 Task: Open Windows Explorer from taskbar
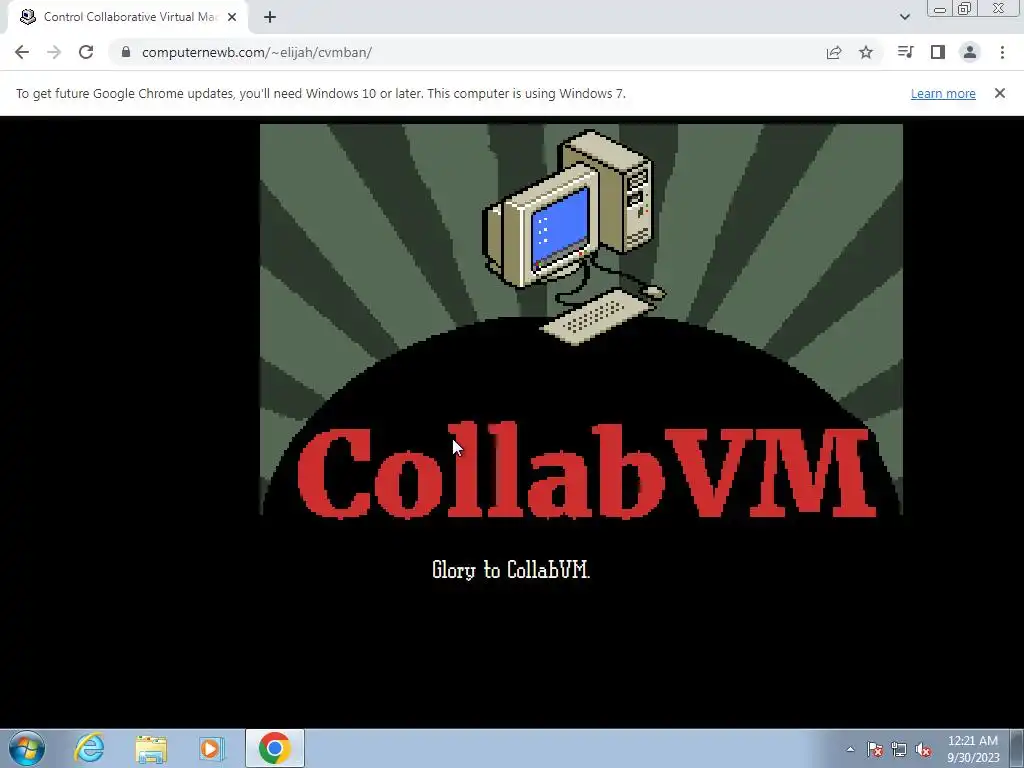(151, 748)
